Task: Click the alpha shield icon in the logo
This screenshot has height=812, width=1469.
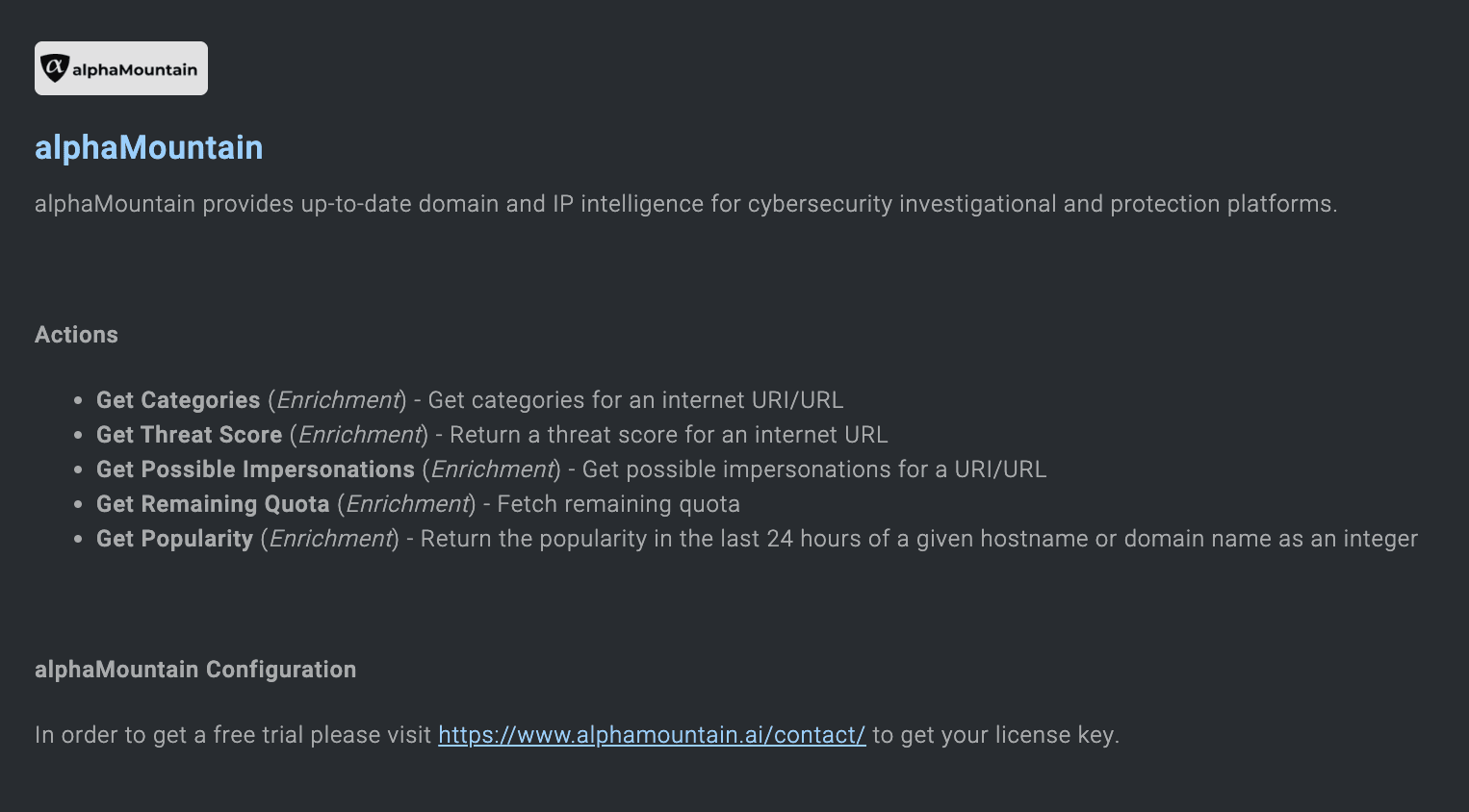Action: (x=55, y=68)
